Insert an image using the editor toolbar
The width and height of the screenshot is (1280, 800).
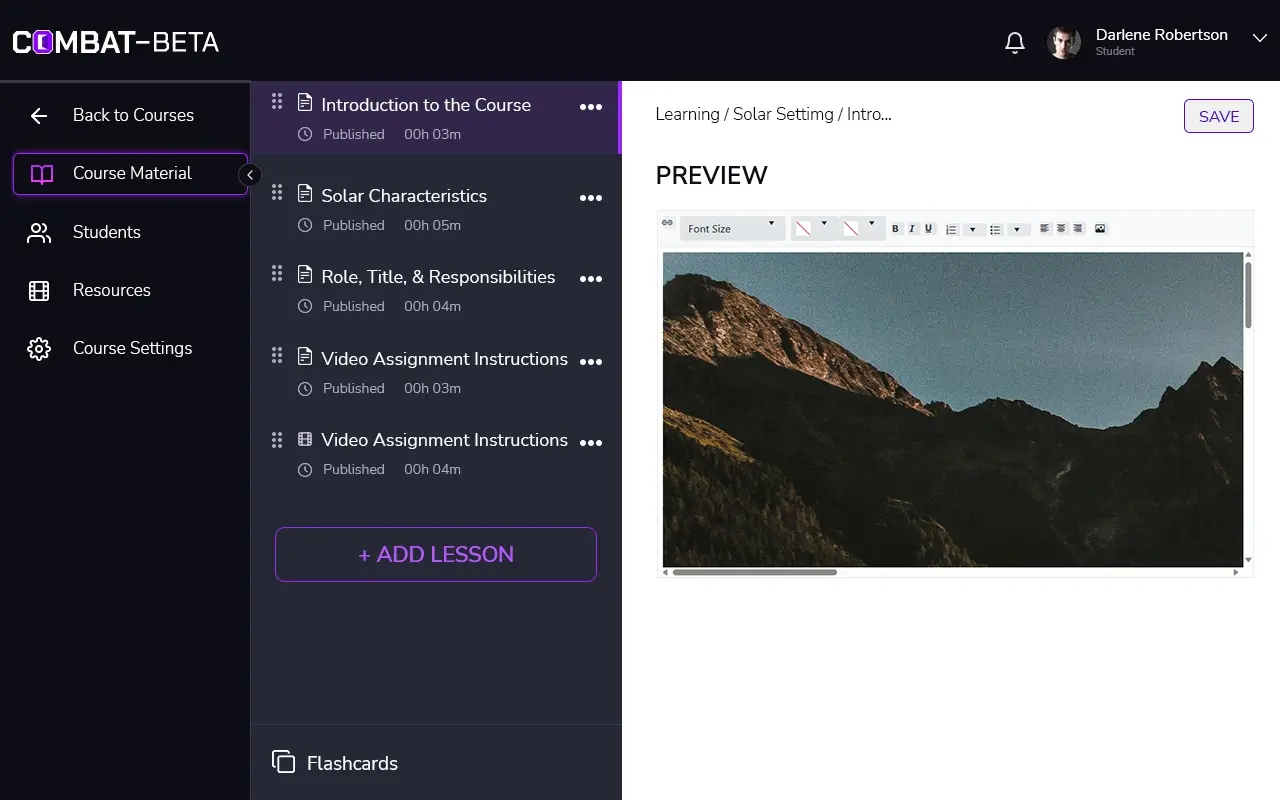(1100, 229)
